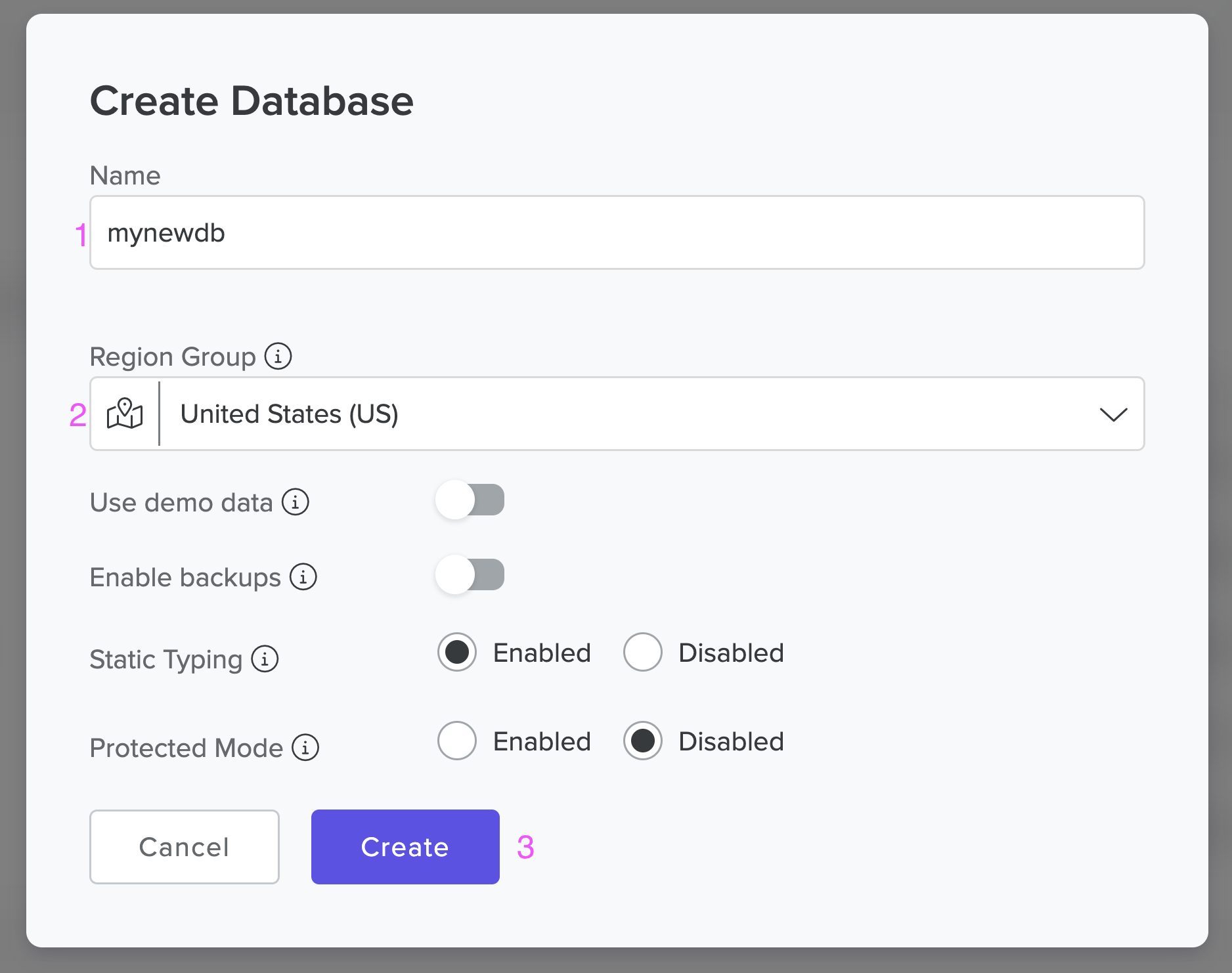This screenshot has width=1232, height=973.
Task: Click the Protected Mode info icon
Action: coord(305,747)
